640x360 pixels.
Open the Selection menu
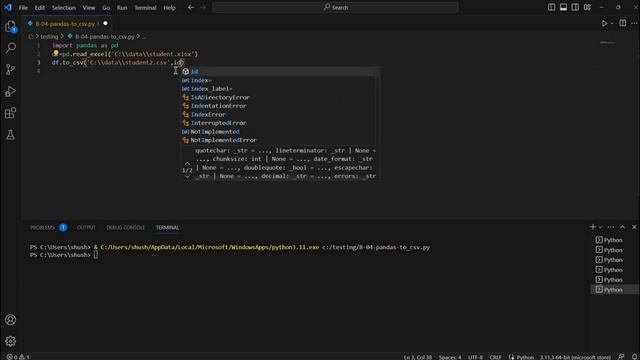(64, 8)
